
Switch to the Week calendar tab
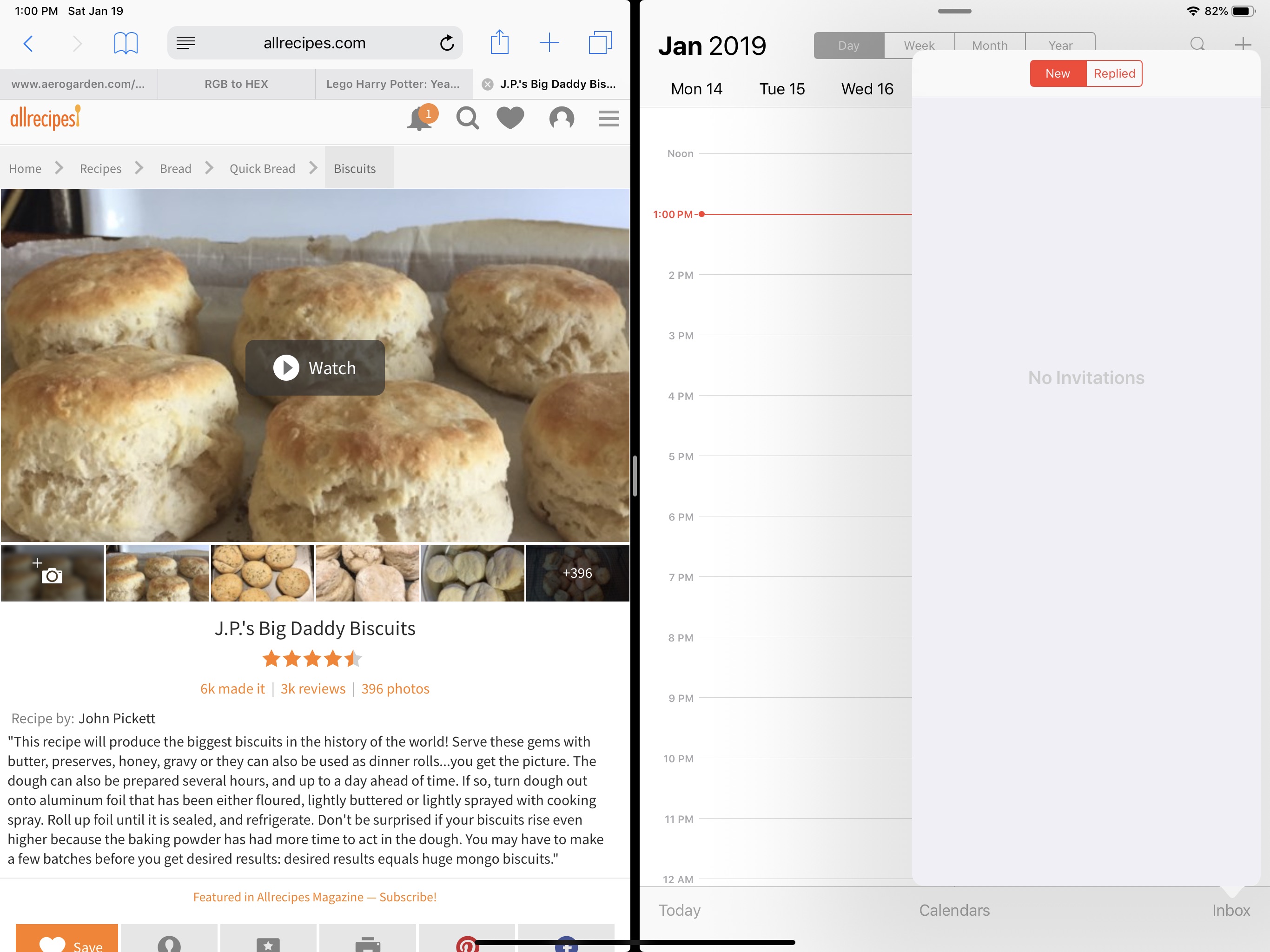[919, 46]
